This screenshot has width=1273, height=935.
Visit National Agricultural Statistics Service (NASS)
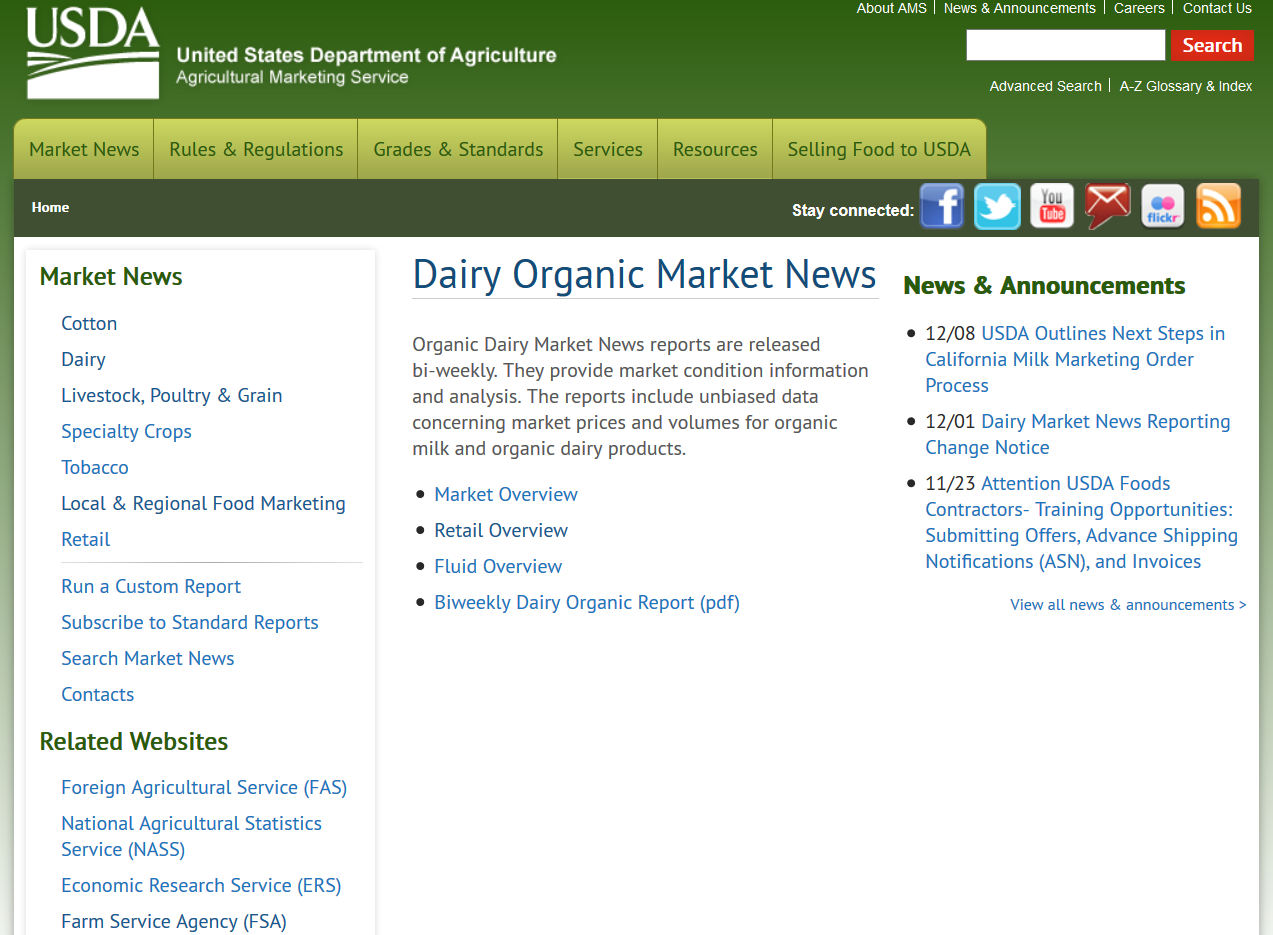(x=191, y=836)
